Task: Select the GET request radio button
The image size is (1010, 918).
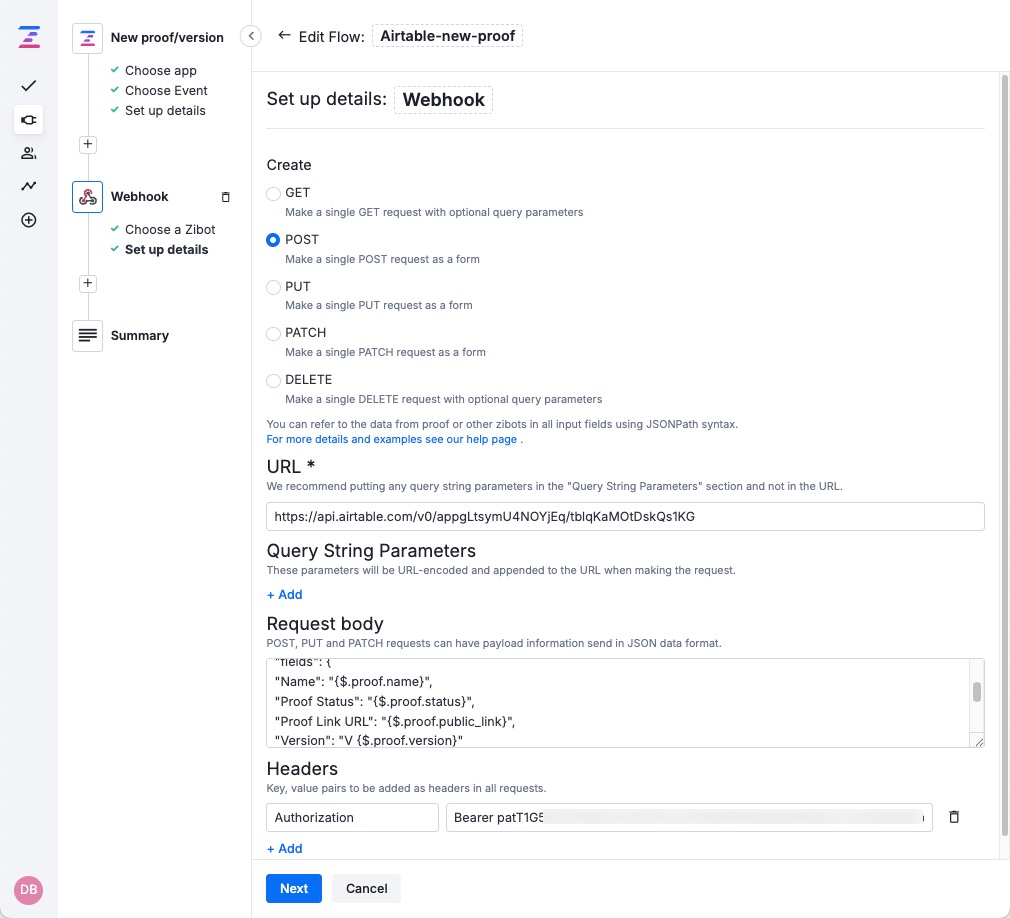Action: pos(273,193)
